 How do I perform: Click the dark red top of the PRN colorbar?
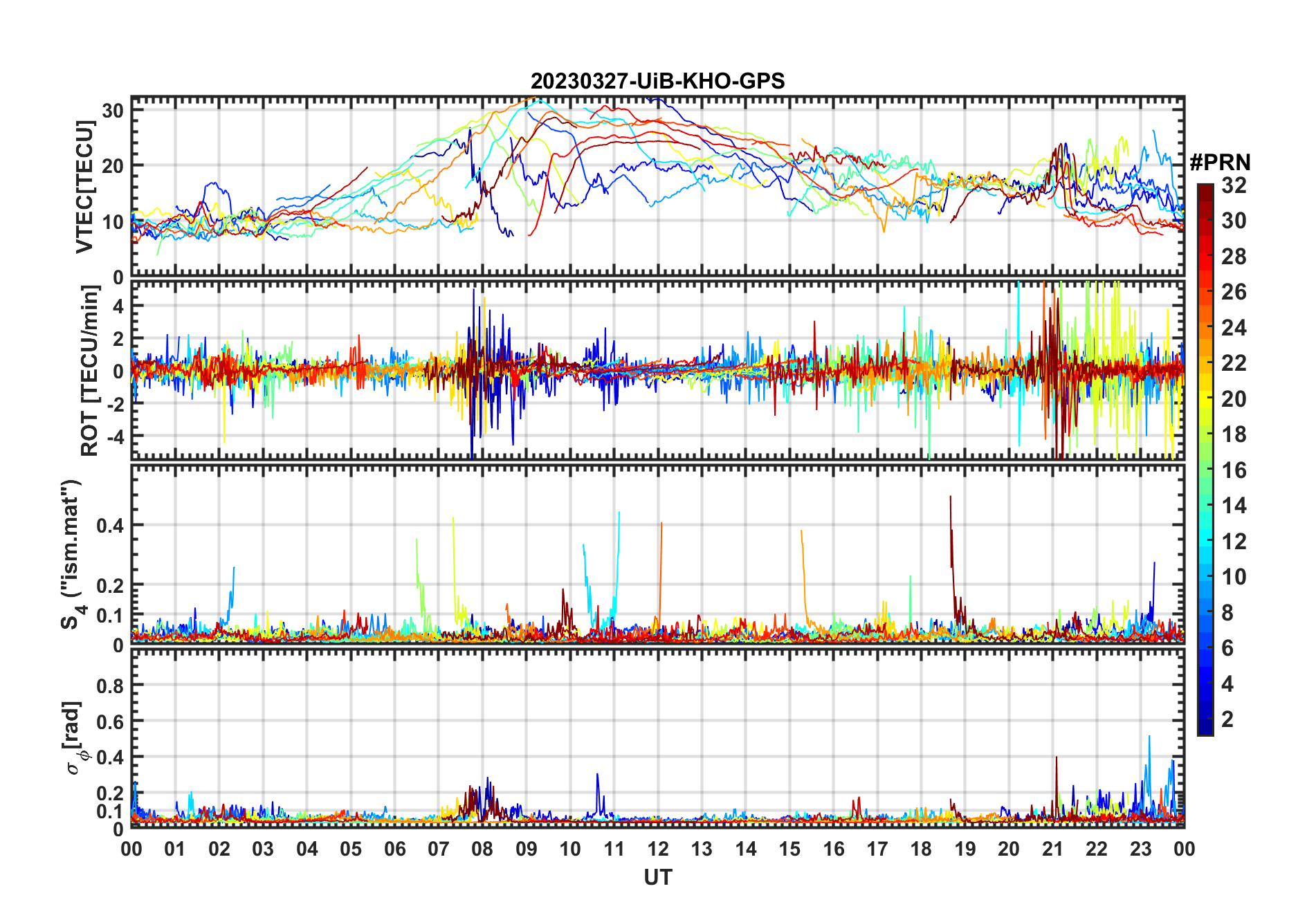1205,189
